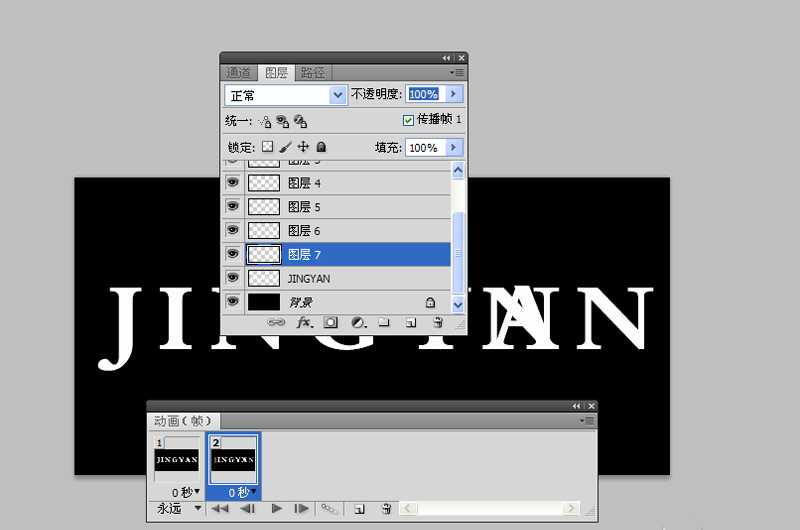800x530 pixels.
Task: Create a new layer in Layers panel
Action: 411,322
